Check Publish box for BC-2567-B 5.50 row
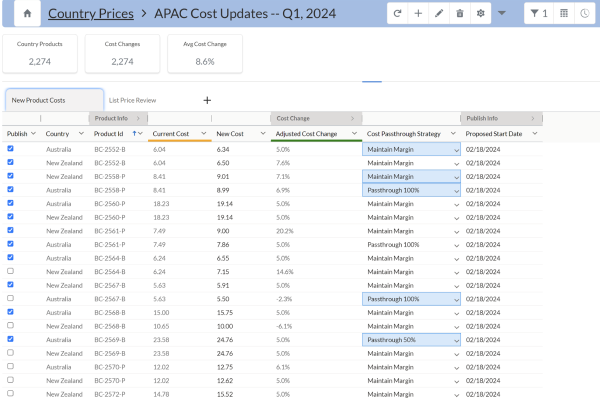The width and height of the screenshot is (600, 400). point(11,298)
